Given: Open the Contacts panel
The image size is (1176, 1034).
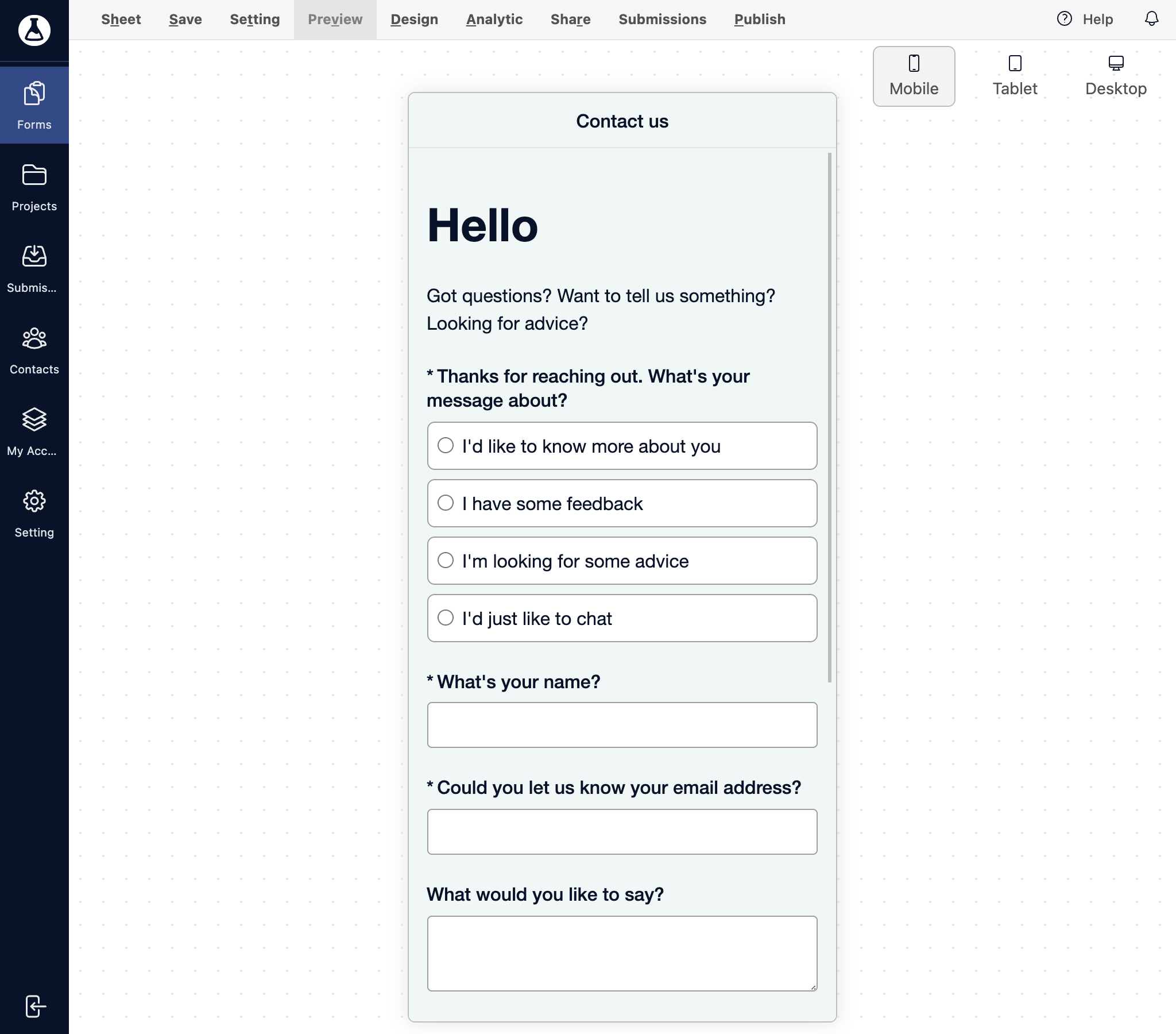Looking at the screenshot, I should coord(34,348).
